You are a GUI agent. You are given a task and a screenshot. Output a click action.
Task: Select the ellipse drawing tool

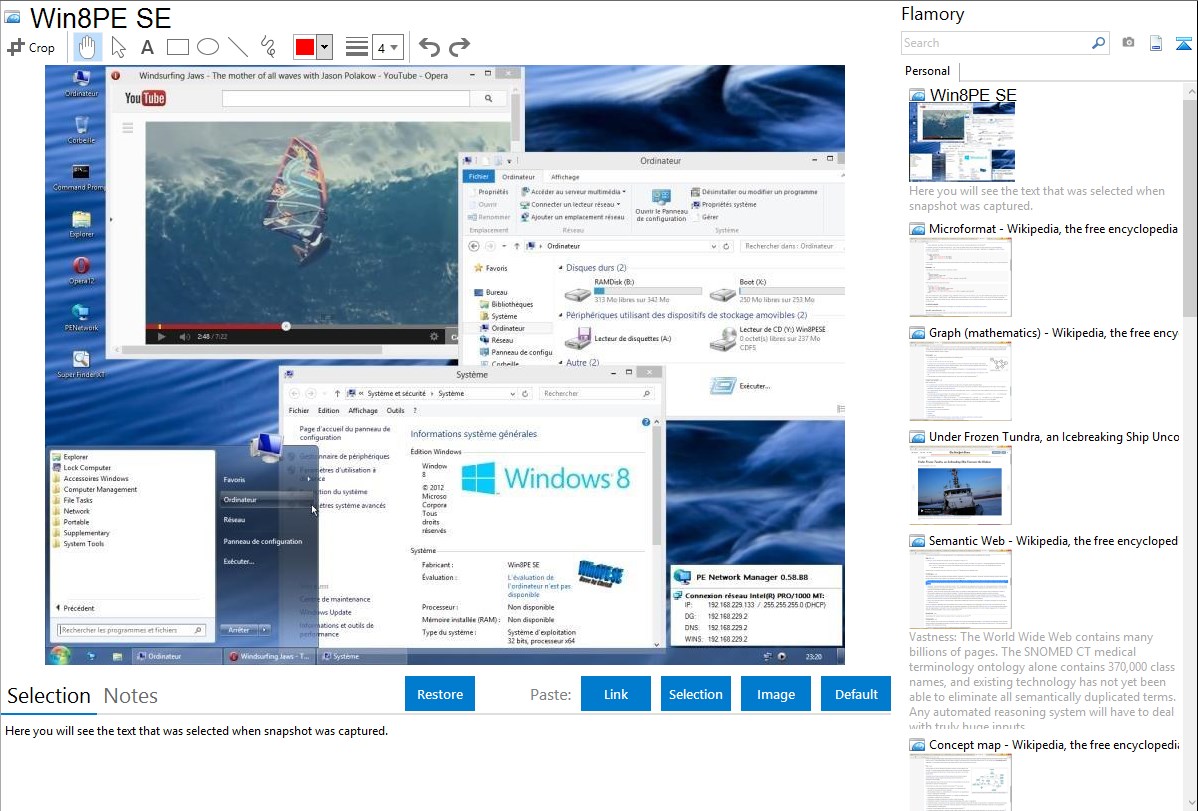pyautogui.click(x=208, y=47)
